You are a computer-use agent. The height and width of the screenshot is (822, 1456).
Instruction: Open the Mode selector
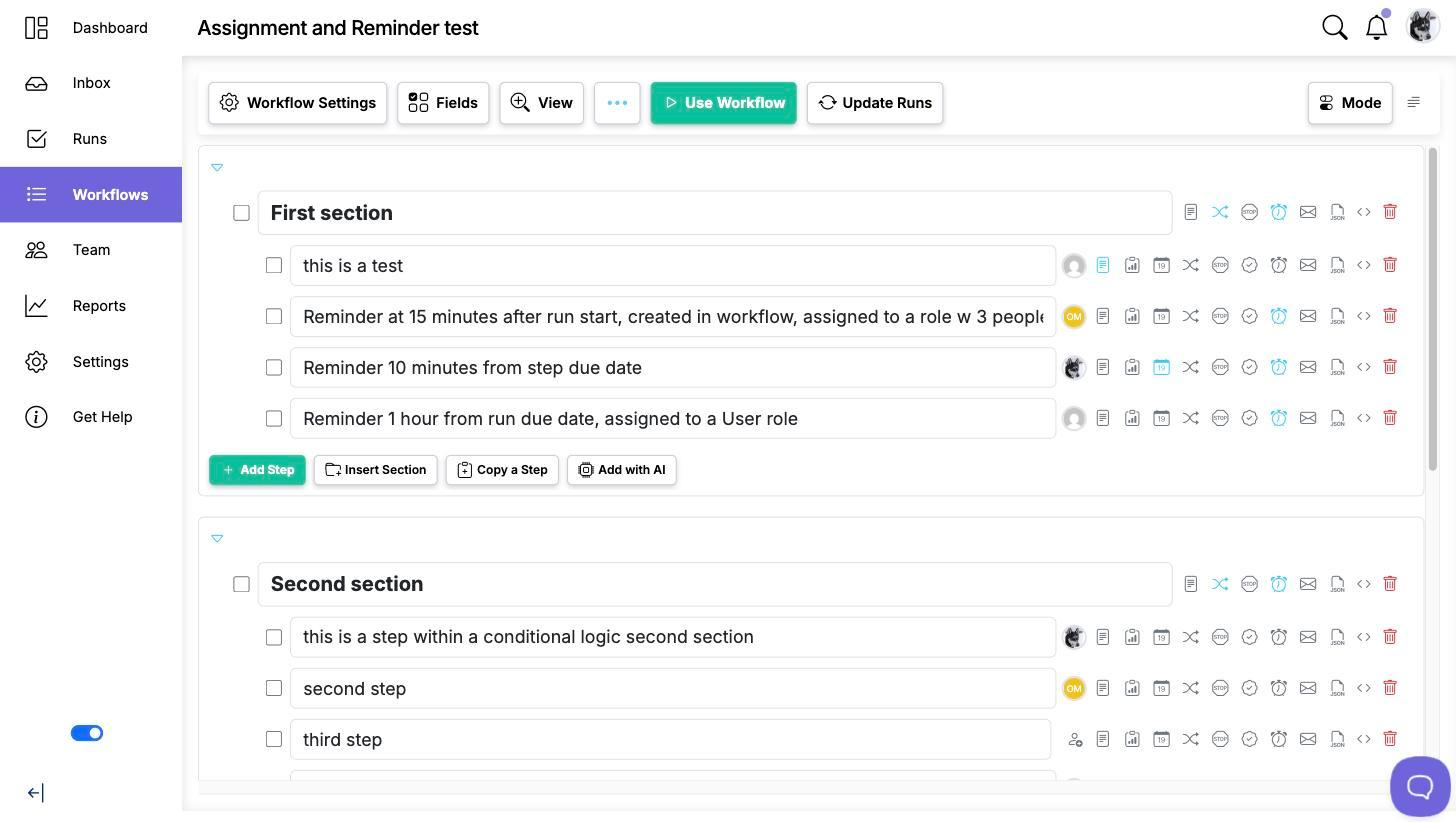pos(1350,103)
